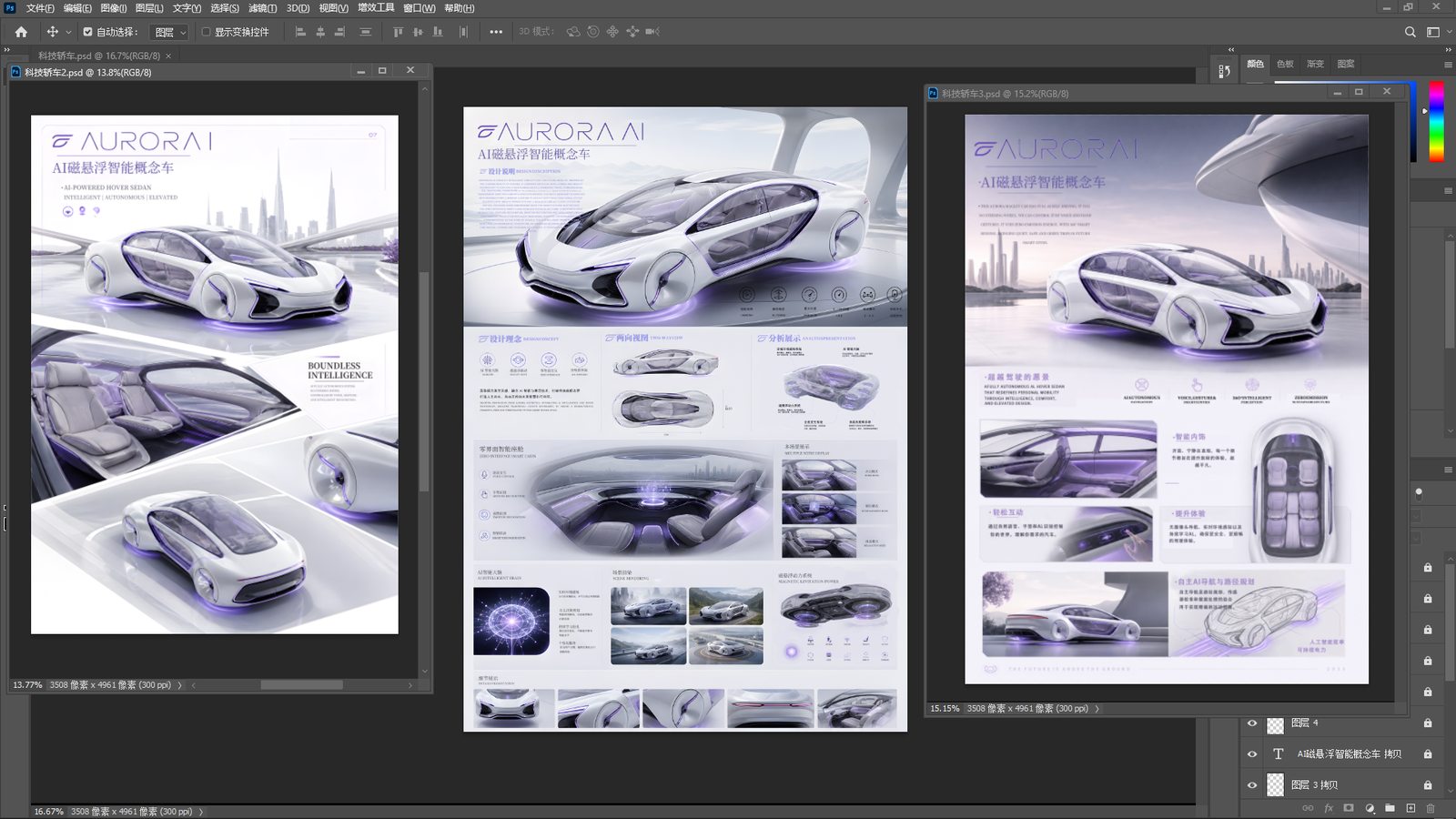1456x819 pixels.
Task: Click the link layers icon
Action: tap(1308, 808)
